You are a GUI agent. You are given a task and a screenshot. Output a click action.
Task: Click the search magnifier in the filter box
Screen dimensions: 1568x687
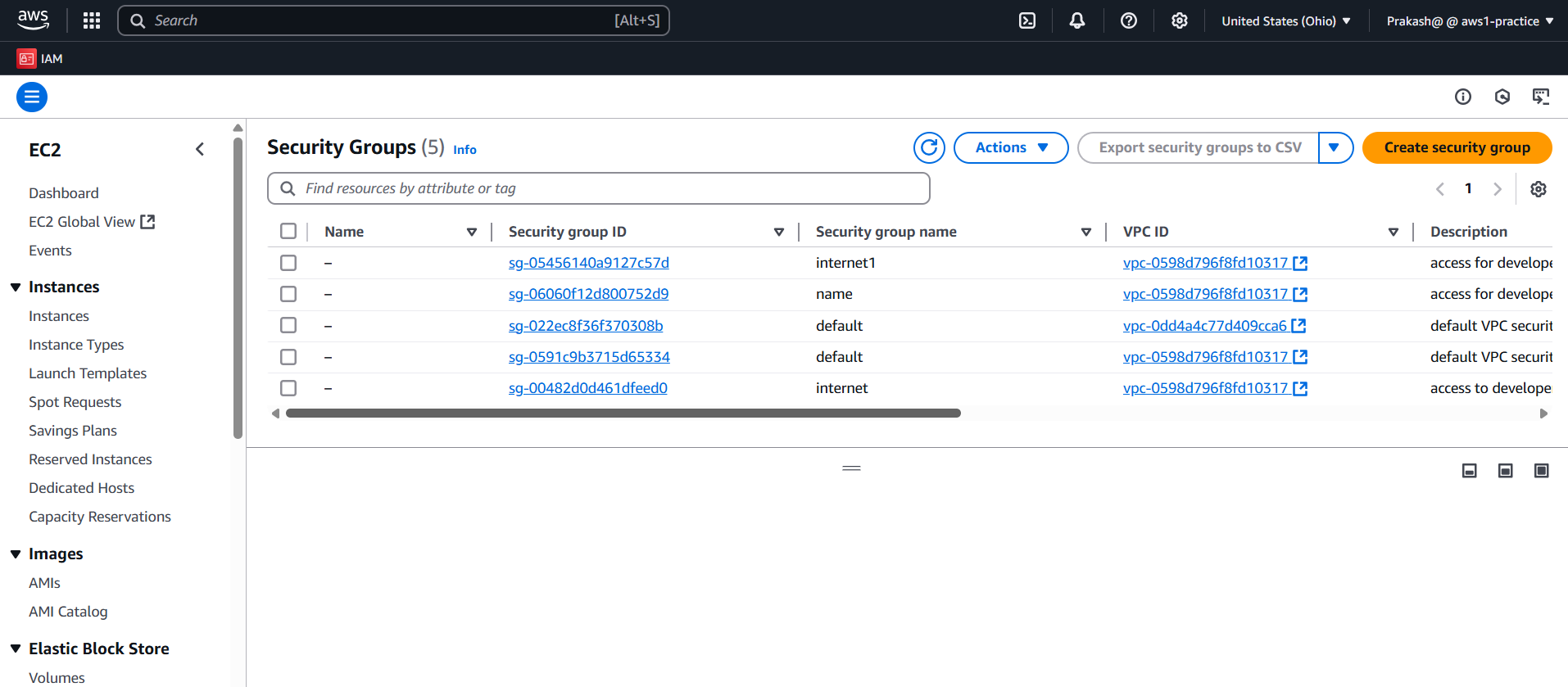pos(288,188)
